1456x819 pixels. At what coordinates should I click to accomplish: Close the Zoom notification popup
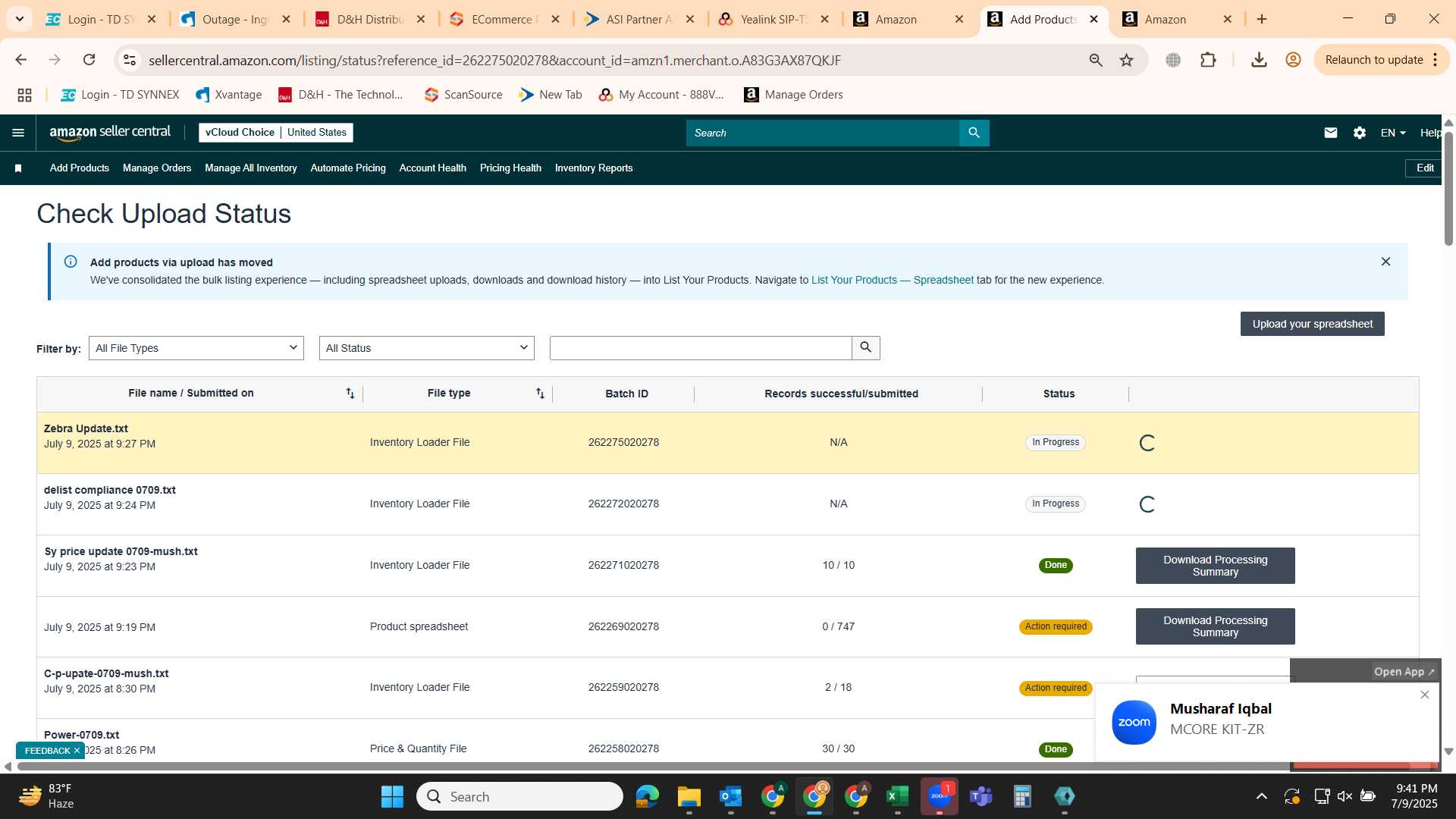pos(1425,695)
